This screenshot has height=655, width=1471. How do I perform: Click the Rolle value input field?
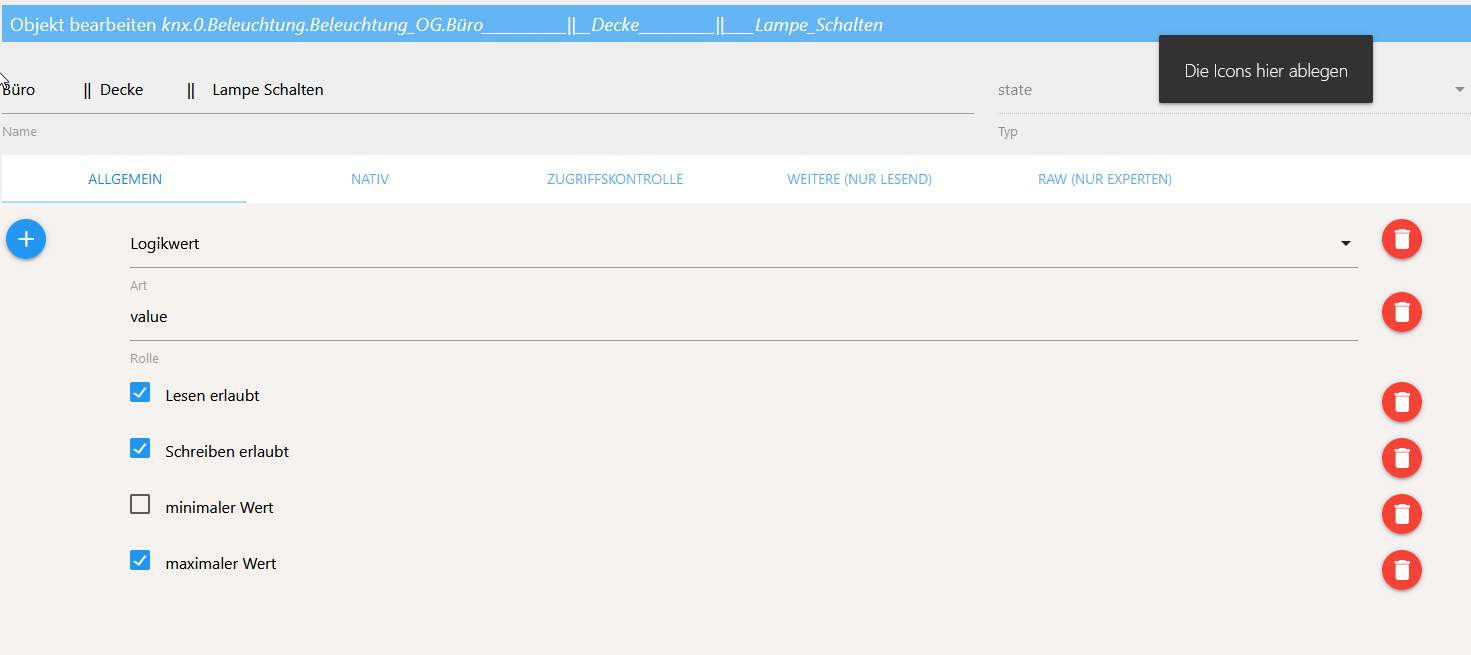744,317
